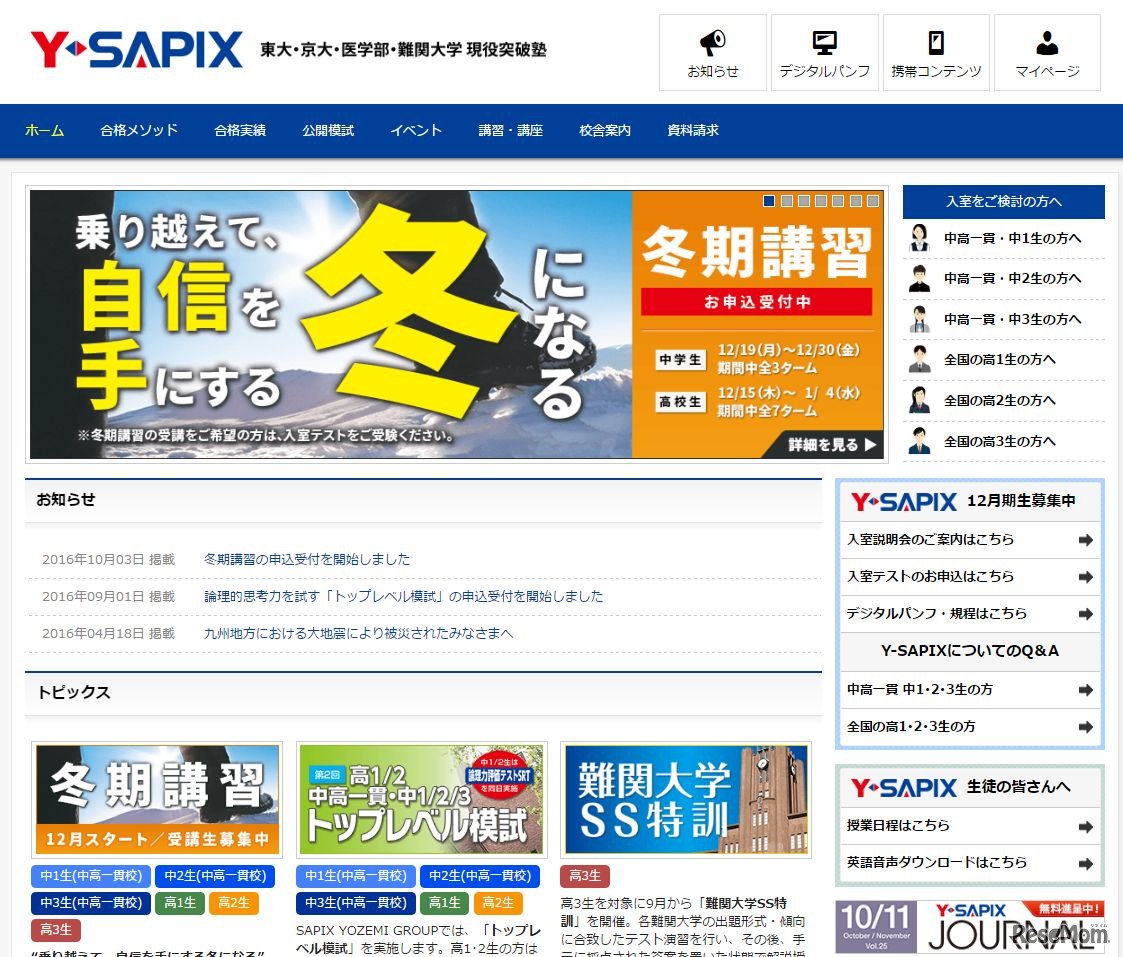Click the 12月期生募集中 heading text
The width and height of the screenshot is (1123, 957).
click(x=1021, y=501)
